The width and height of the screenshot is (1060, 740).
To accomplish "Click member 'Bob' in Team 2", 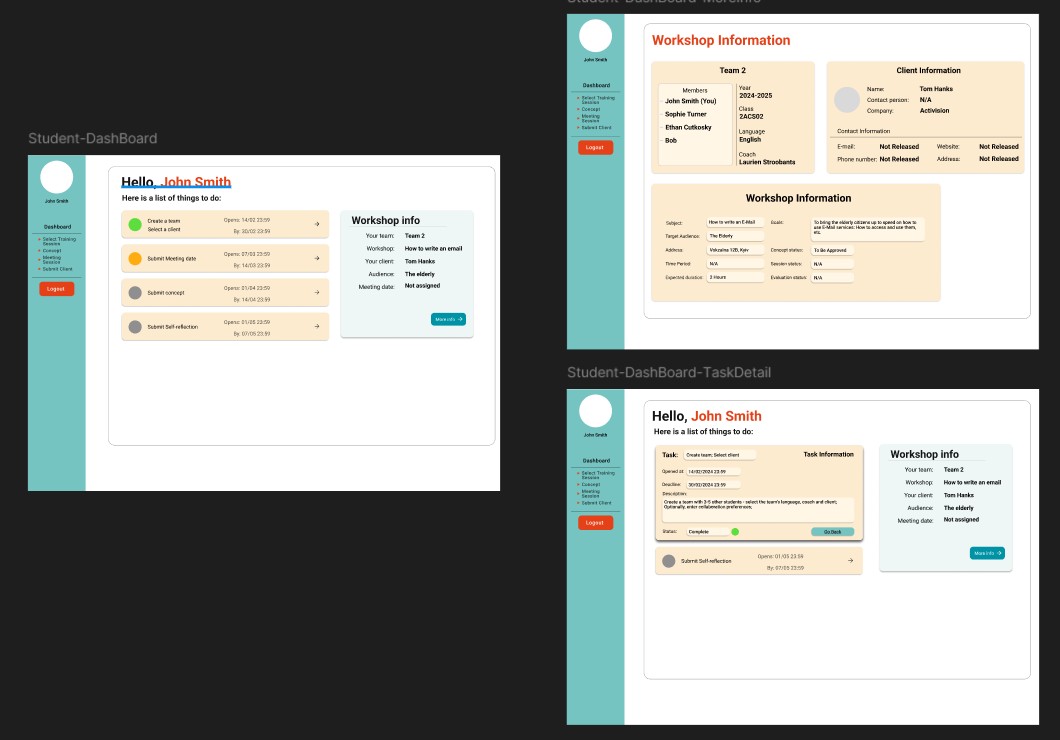I will coord(671,141).
